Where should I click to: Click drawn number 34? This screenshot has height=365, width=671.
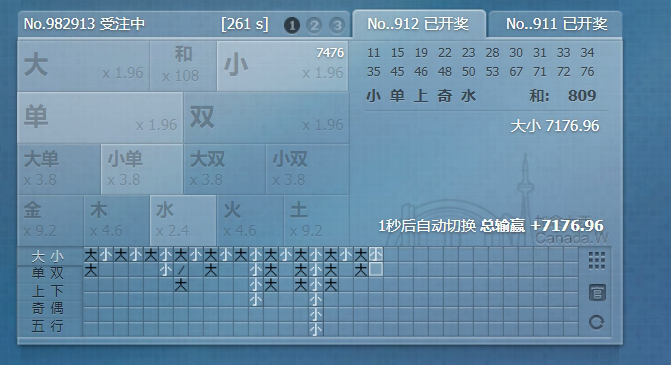click(587, 53)
